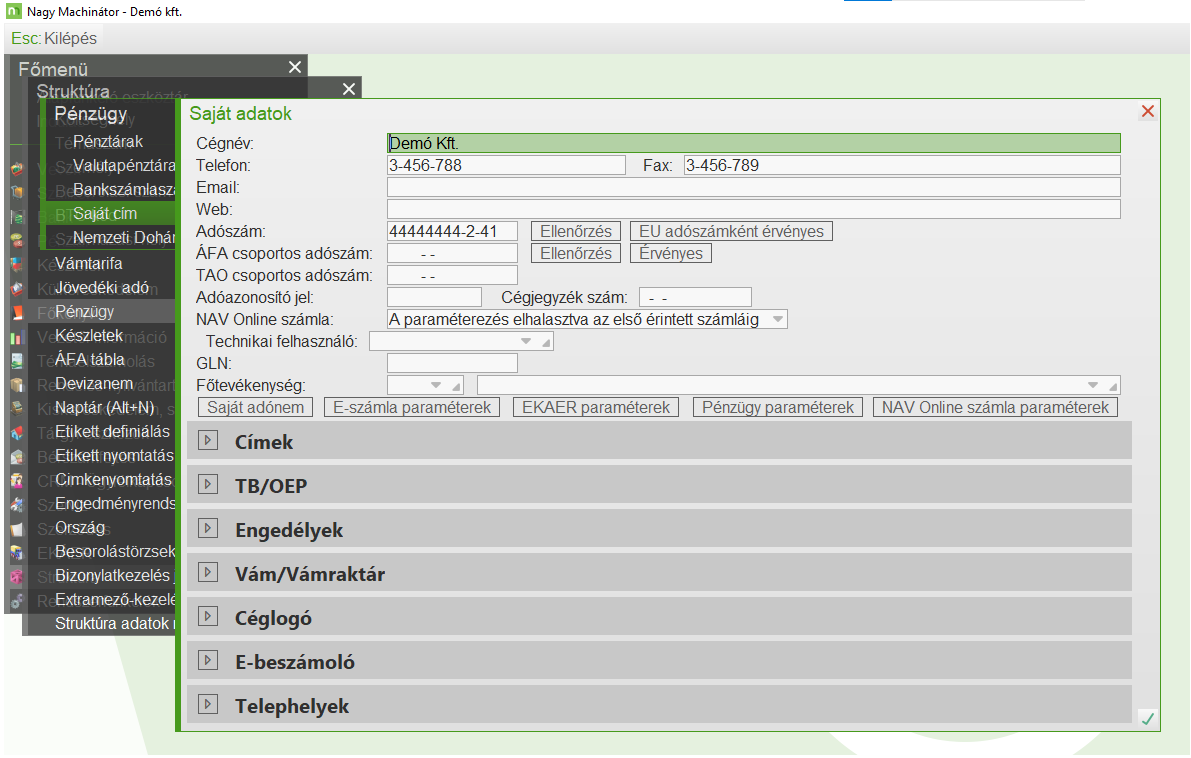The image size is (1191, 758).
Task: Open the wide Főtevékenység description dropdown
Action: [1093, 385]
